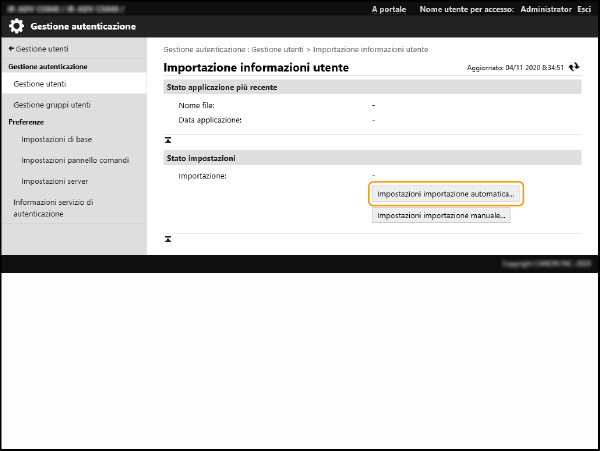Open the A portale link
The height and width of the screenshot is (451, 600).
pyautogui.click(x=388, y=9)
